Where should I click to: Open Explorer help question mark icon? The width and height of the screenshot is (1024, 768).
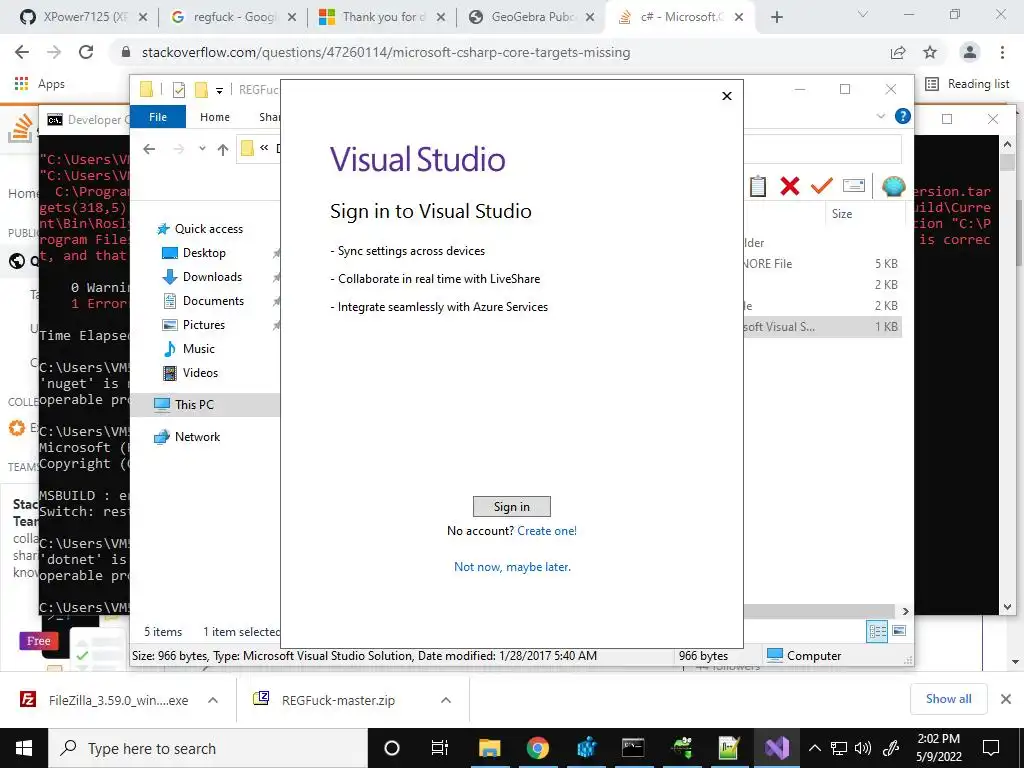pos(903,116)
